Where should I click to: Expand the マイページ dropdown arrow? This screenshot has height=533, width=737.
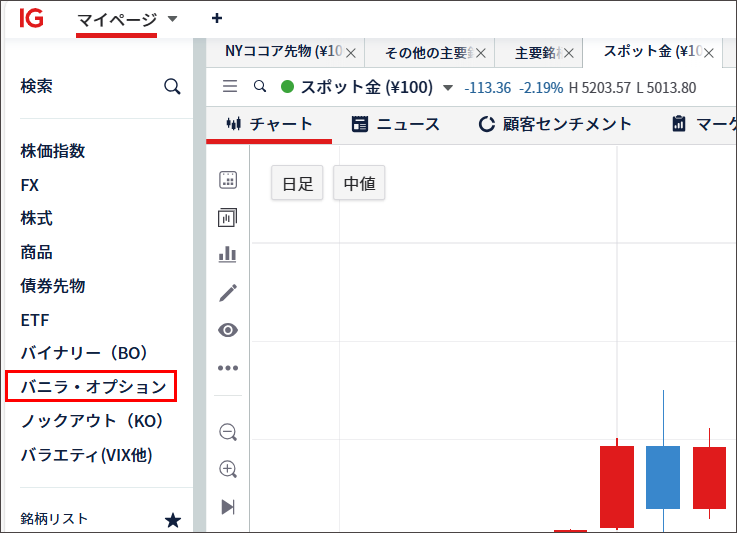click(x=172, y=19)
